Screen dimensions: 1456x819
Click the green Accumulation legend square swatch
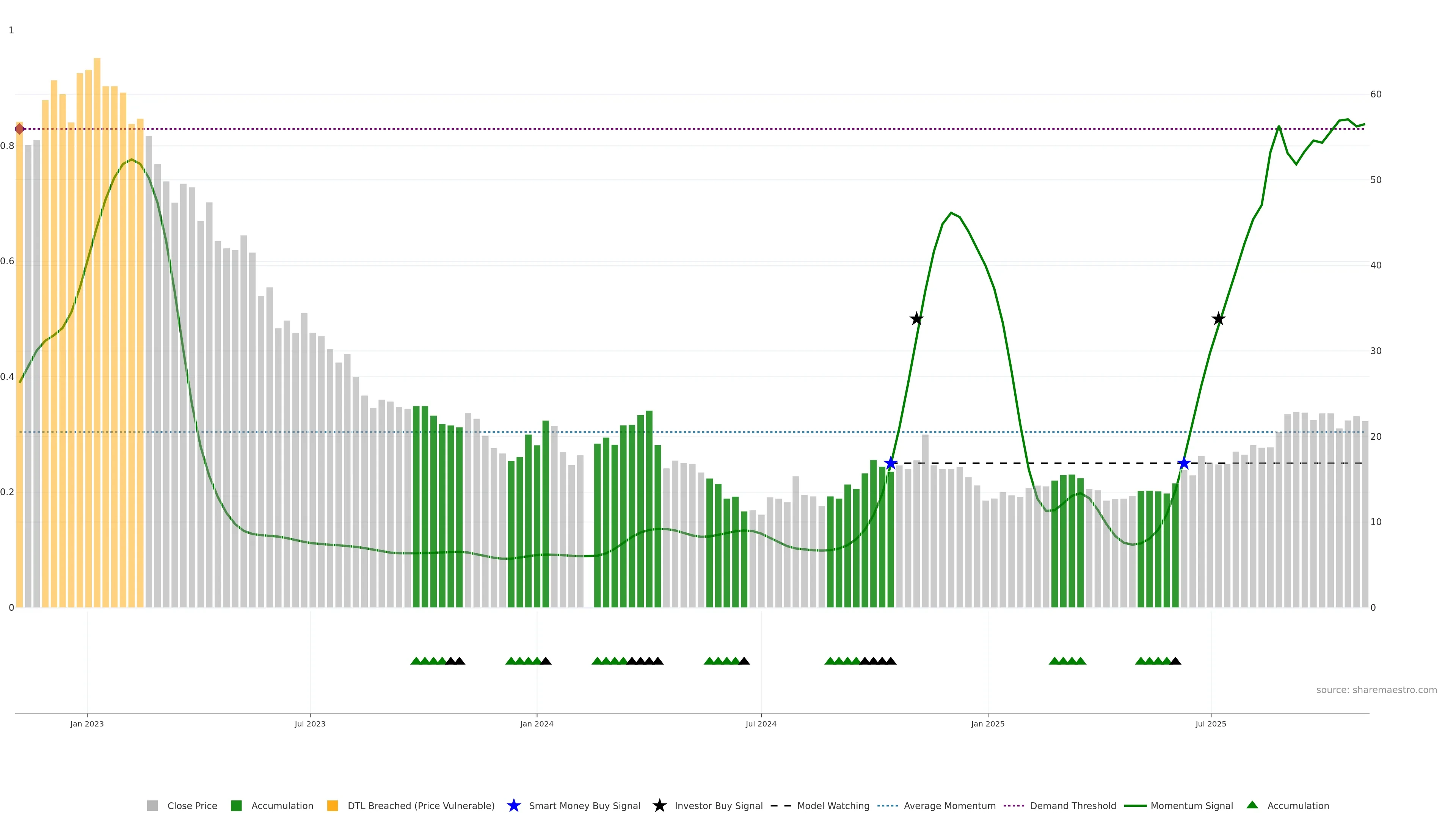click(236, 806)
